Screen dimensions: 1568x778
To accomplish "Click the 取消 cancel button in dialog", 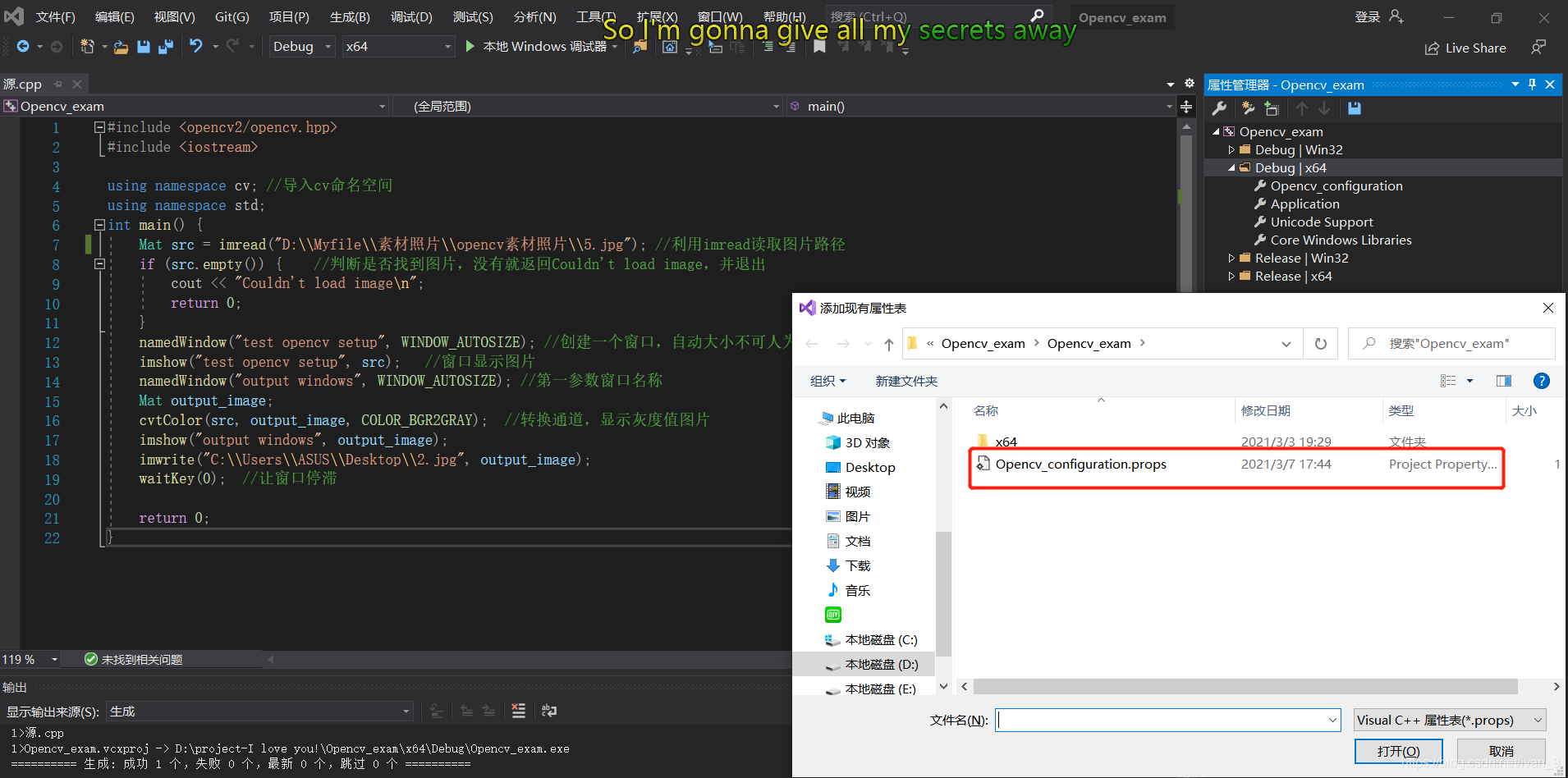I will click(x=1501, y=751).
